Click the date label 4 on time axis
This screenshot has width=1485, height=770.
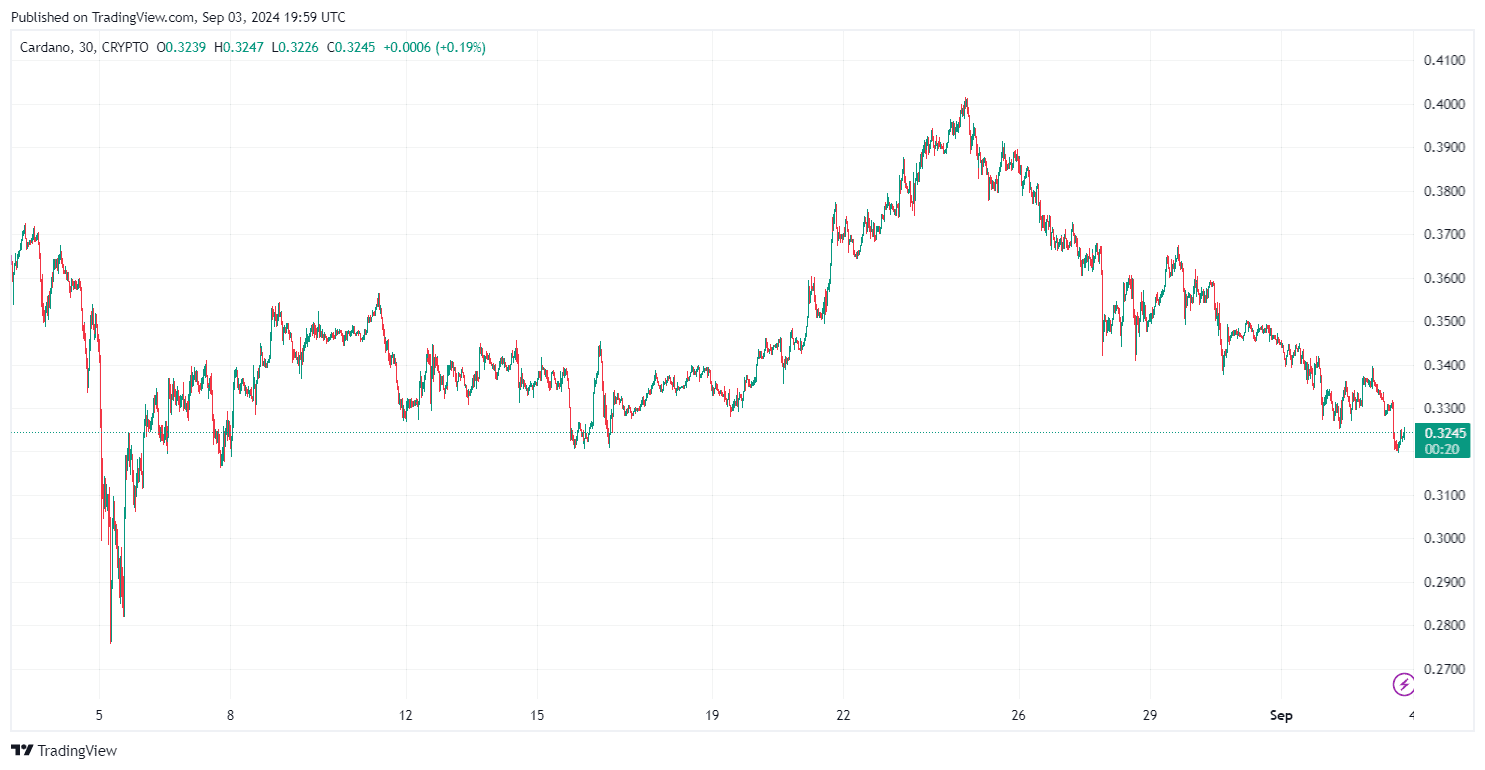pos(1411,715)
